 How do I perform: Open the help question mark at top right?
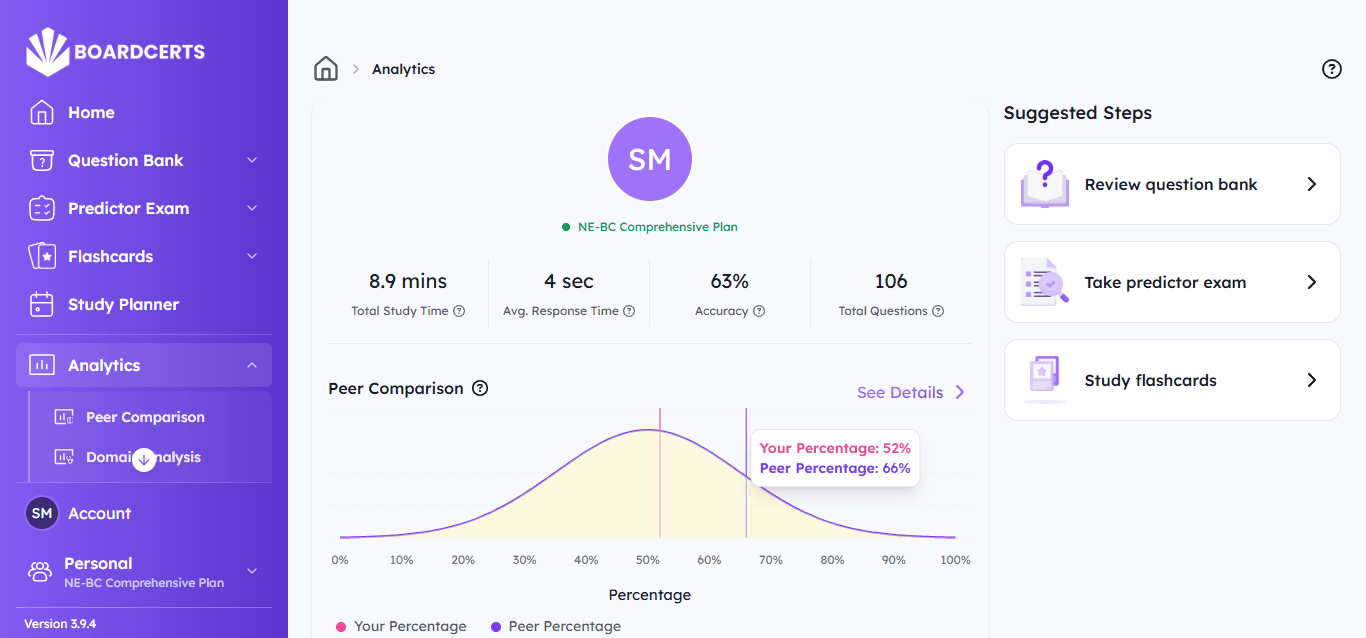(x=1331, y=69)
